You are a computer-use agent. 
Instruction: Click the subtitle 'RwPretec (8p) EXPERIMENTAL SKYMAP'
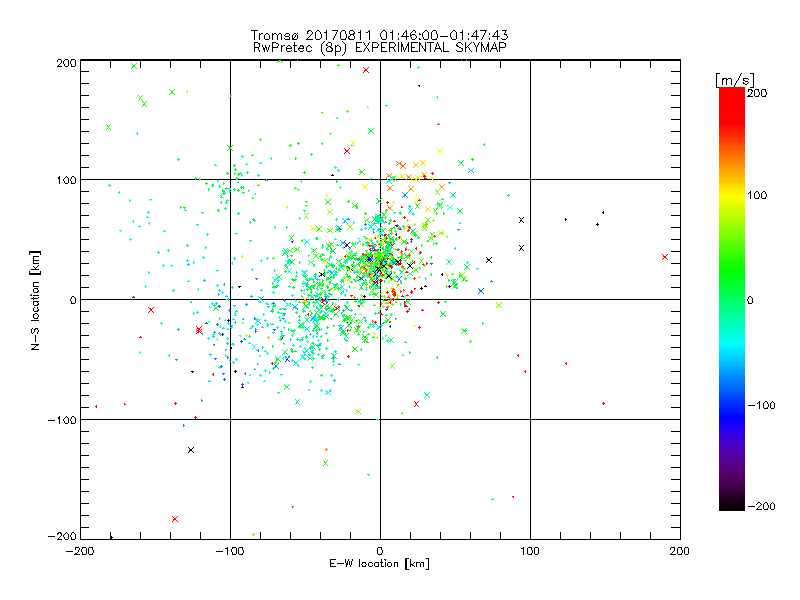tap(380, 47)
